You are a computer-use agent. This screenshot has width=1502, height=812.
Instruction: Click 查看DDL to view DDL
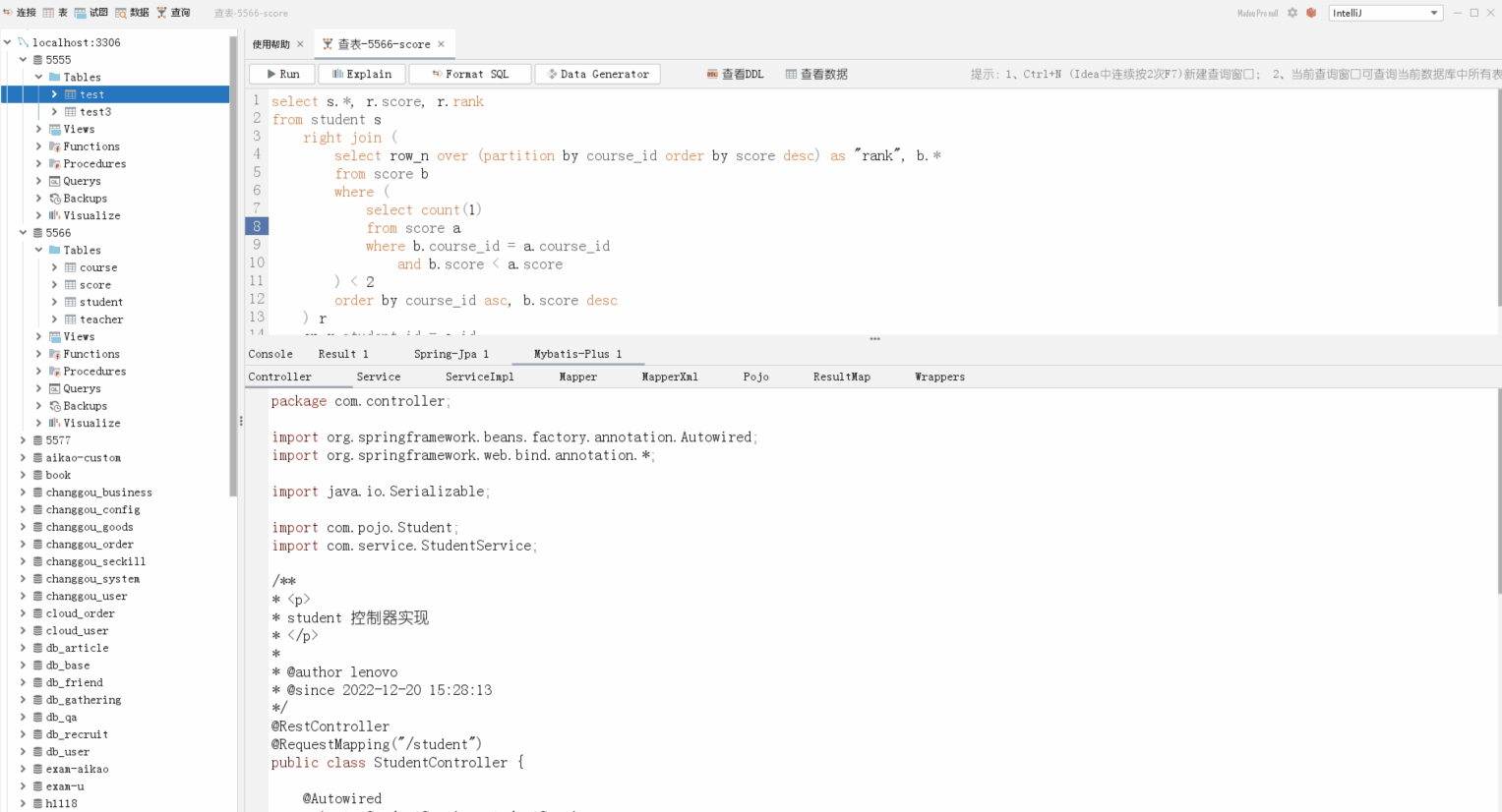(735, 74)
